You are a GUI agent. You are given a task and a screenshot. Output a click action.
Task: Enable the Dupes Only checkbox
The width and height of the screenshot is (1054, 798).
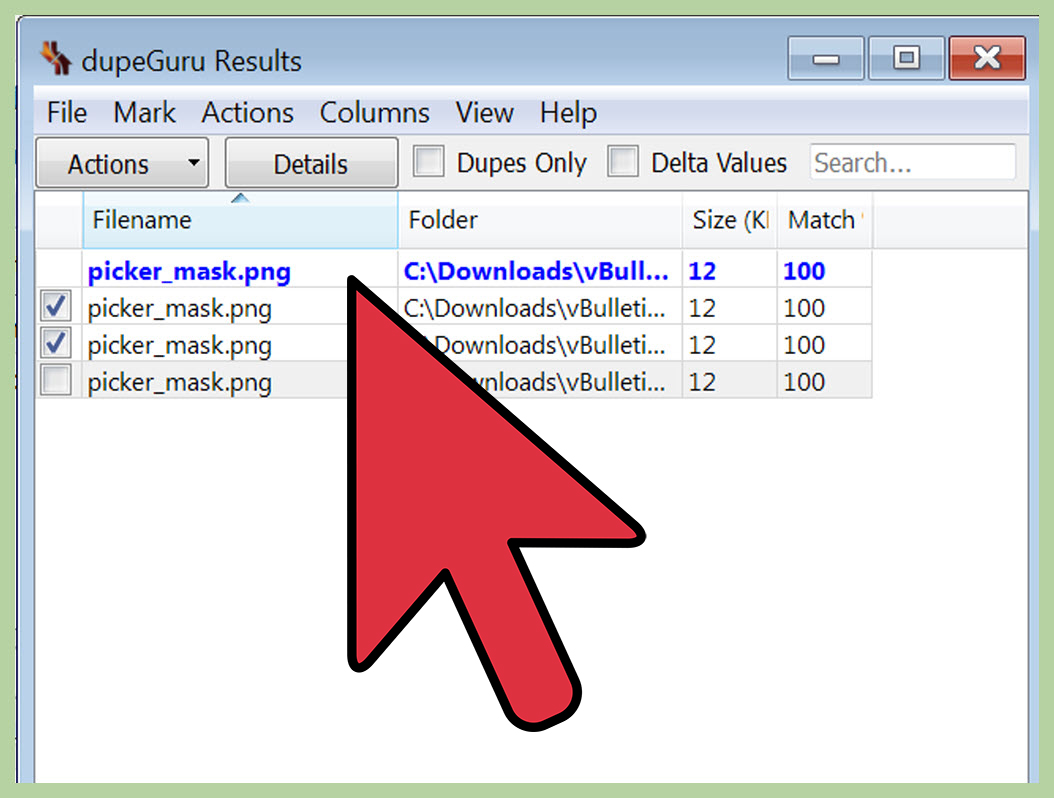[x=429, y=161]
